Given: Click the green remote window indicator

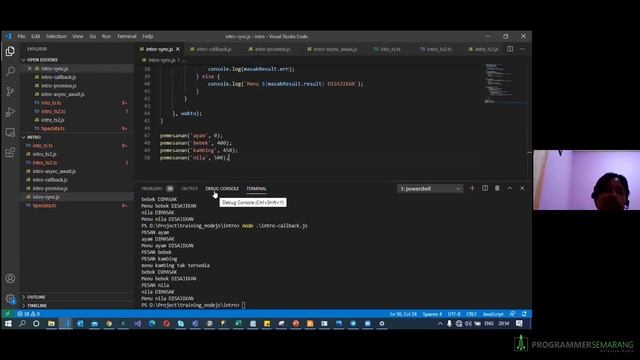Looking at the screenshot, I should [x=7, y=314].
